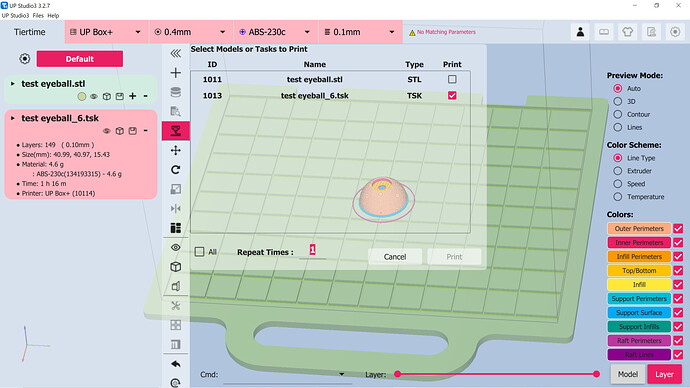Select the Auto preview mode

618,88
